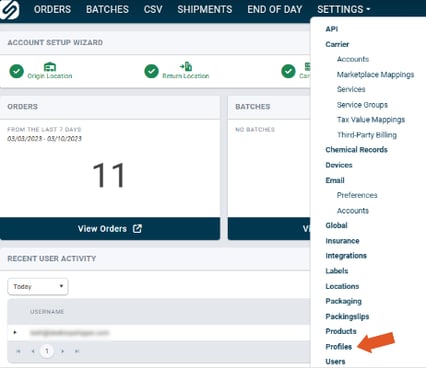
Task: Open Labels settings
Action: pos(337,271)
